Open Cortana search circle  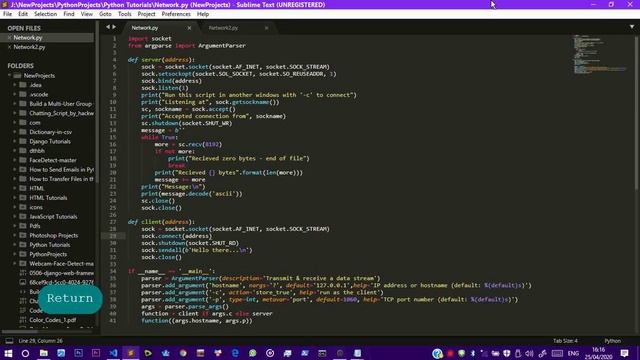25,353
